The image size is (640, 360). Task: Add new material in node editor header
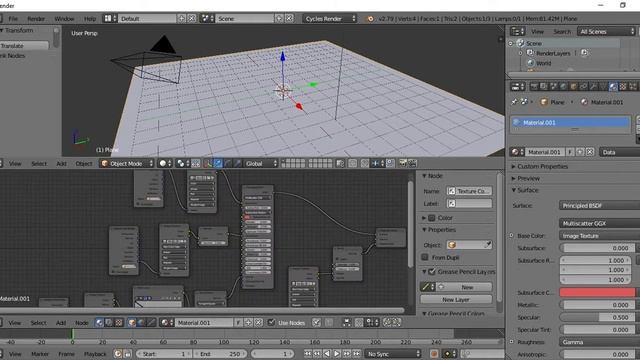point(248,322)
